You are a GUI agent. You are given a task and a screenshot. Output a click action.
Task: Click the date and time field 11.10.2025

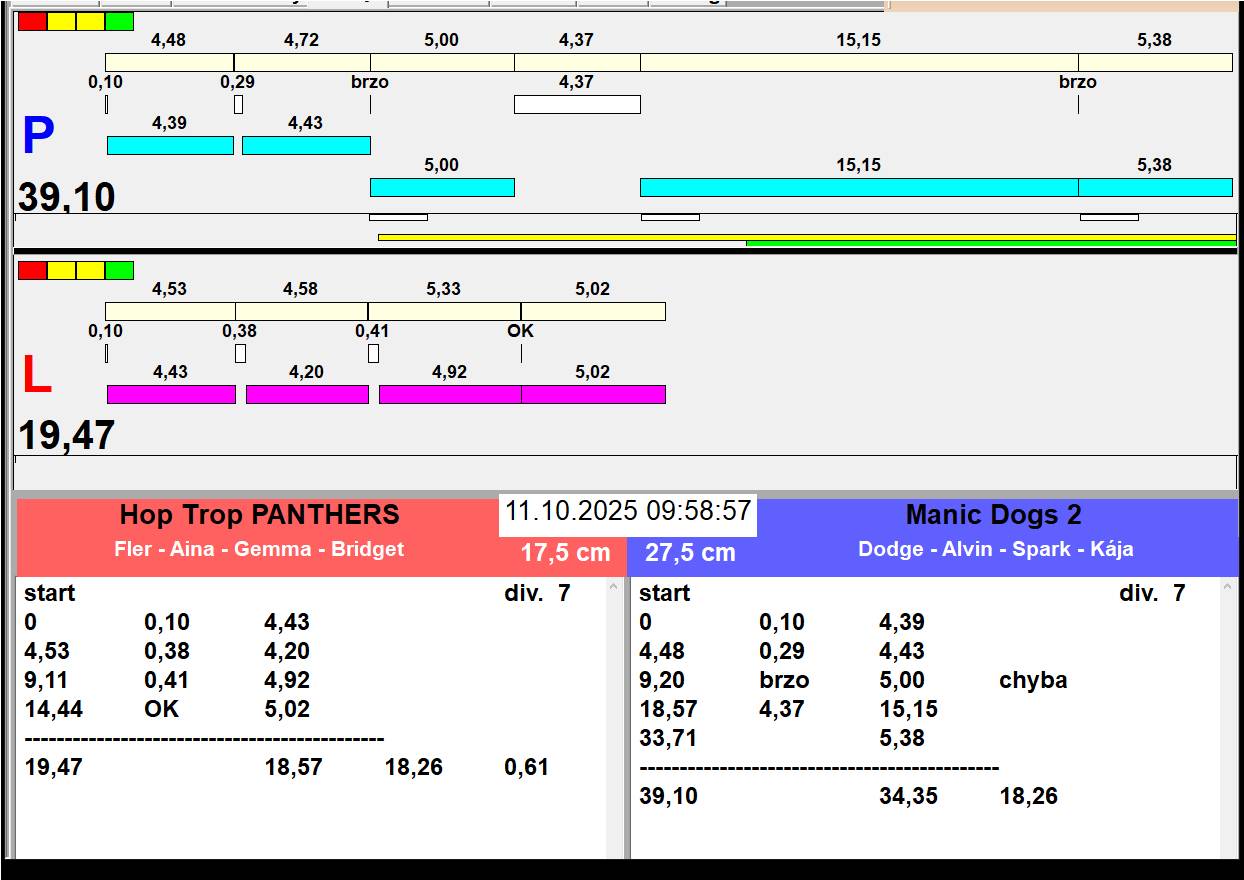tap(628, 512)
